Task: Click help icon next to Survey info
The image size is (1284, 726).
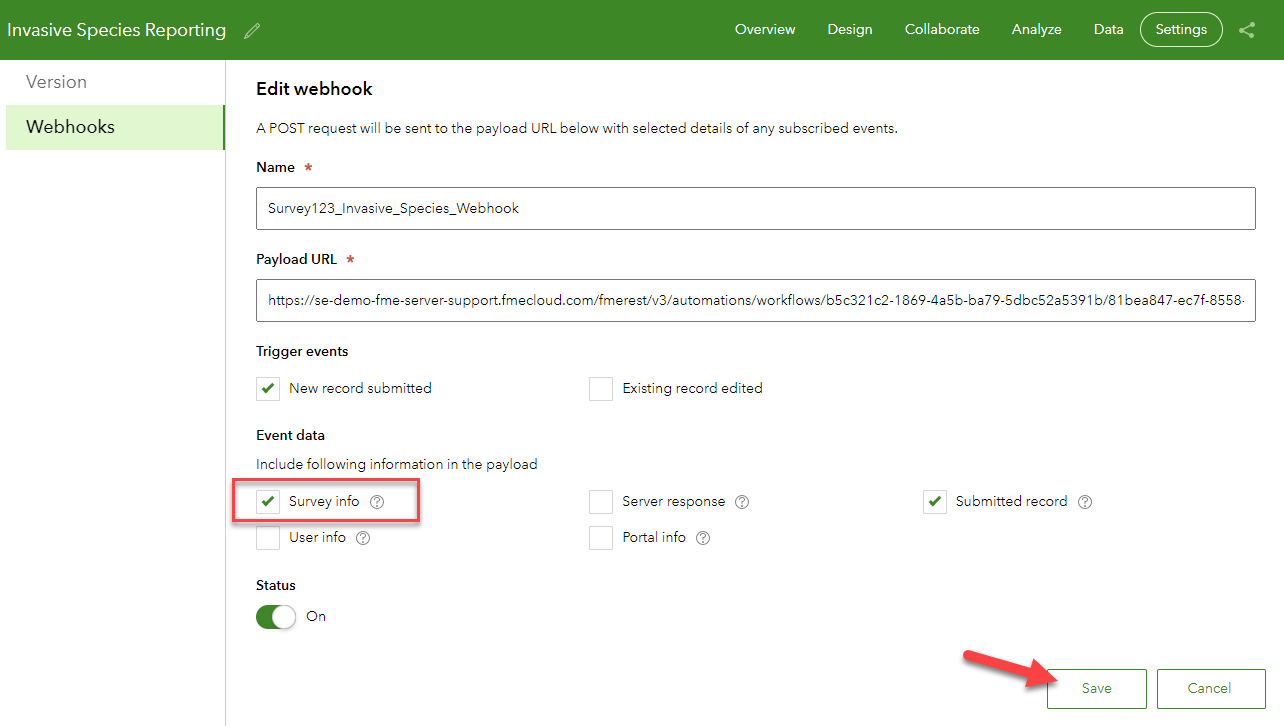Action: click(x=377, y=502)
